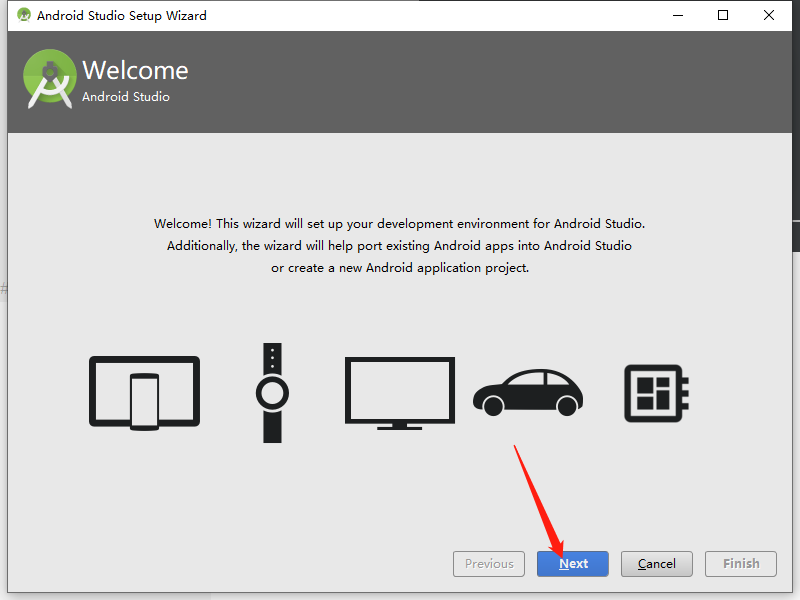Image resolution: width=800 pixels, height=600 pixels.
Task: Minimize the Setup Wizard window
Action: pos(678,15)
